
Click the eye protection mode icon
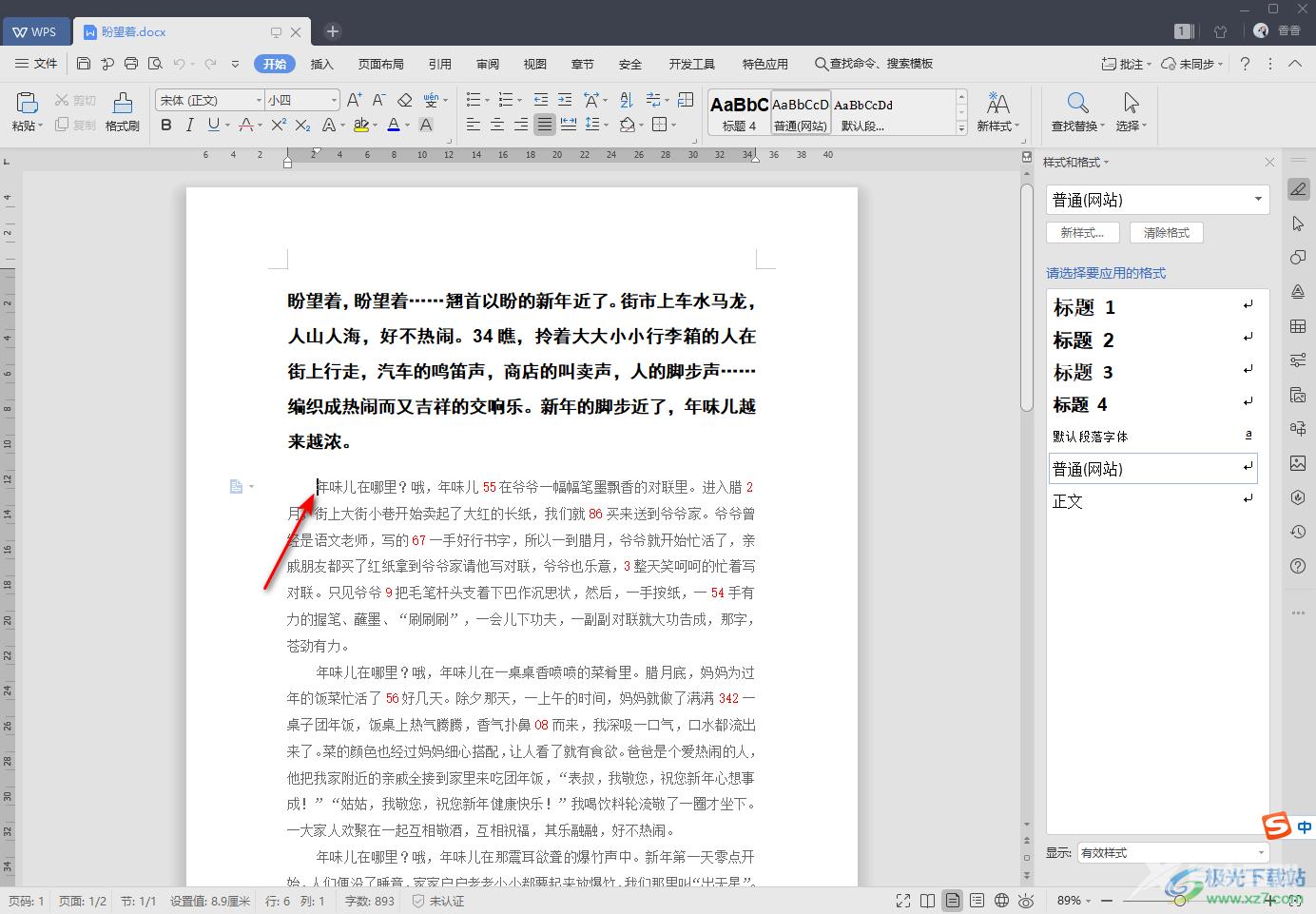click(x=1026, y=900)
